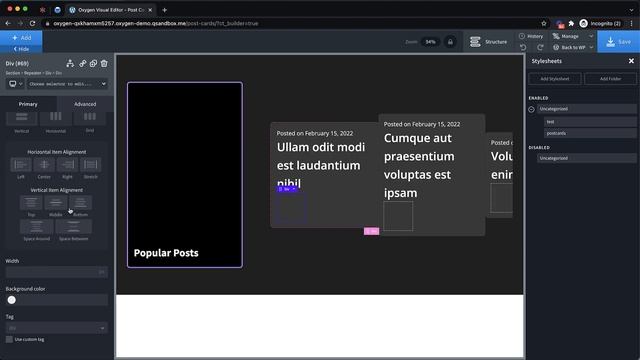This screenshot has width=640, height=360.
Task: Close the Stylesheets panel
Action: tap(631, 61)
